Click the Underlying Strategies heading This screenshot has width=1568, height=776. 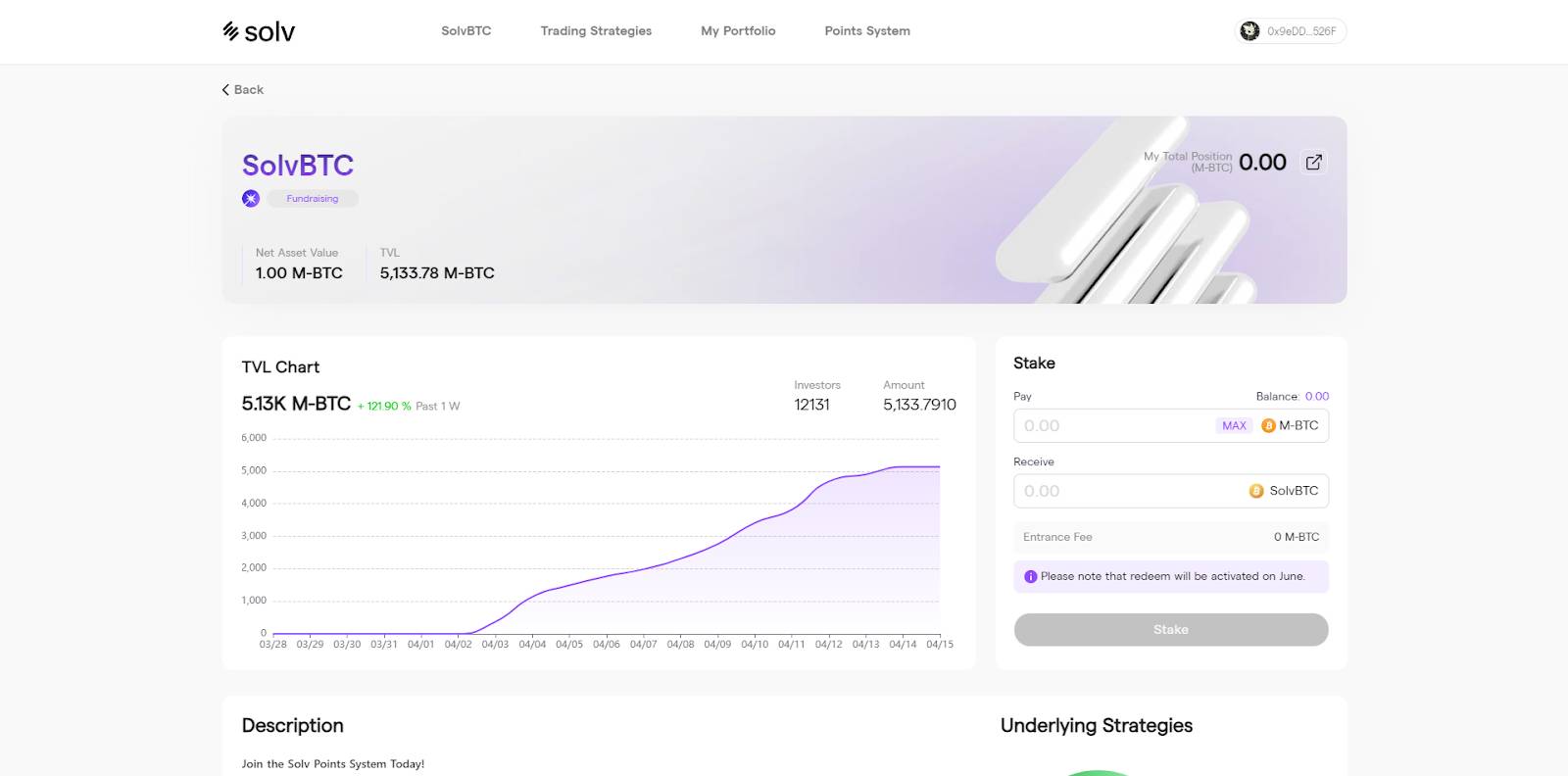[1097, 726]
